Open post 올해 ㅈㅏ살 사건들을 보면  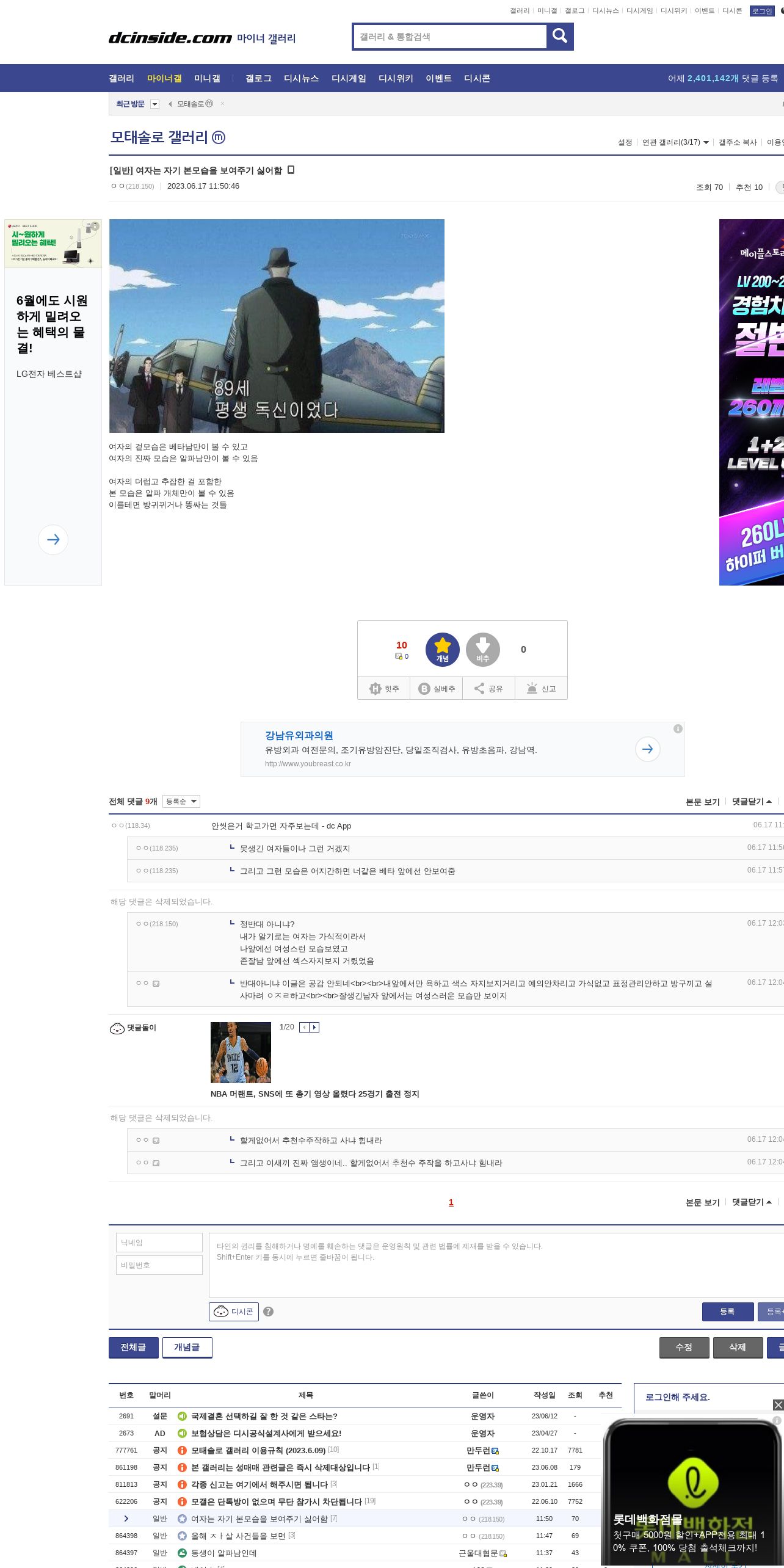coord(238,1536)
